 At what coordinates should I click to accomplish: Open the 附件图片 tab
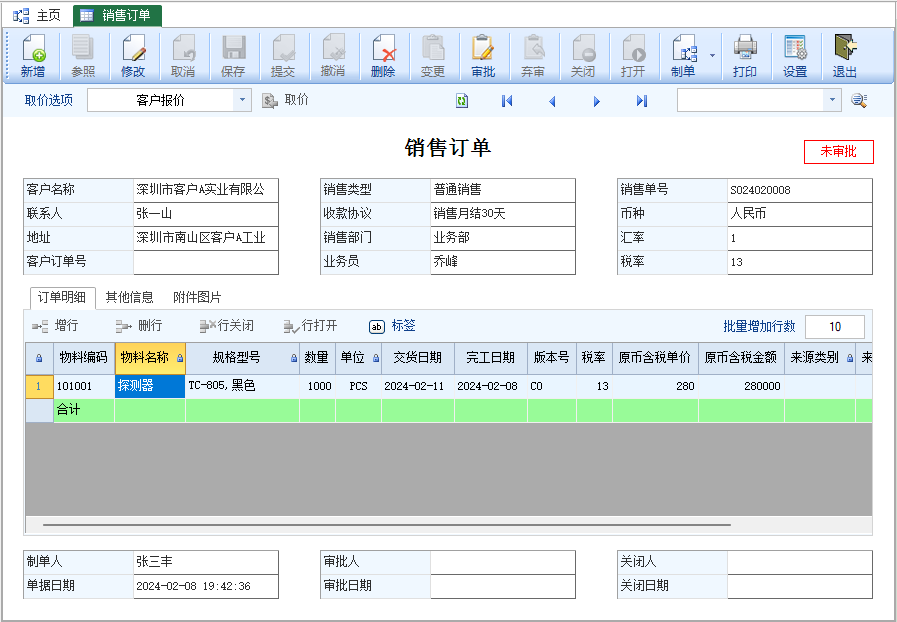pyautogui.click(x=197, y=297)
